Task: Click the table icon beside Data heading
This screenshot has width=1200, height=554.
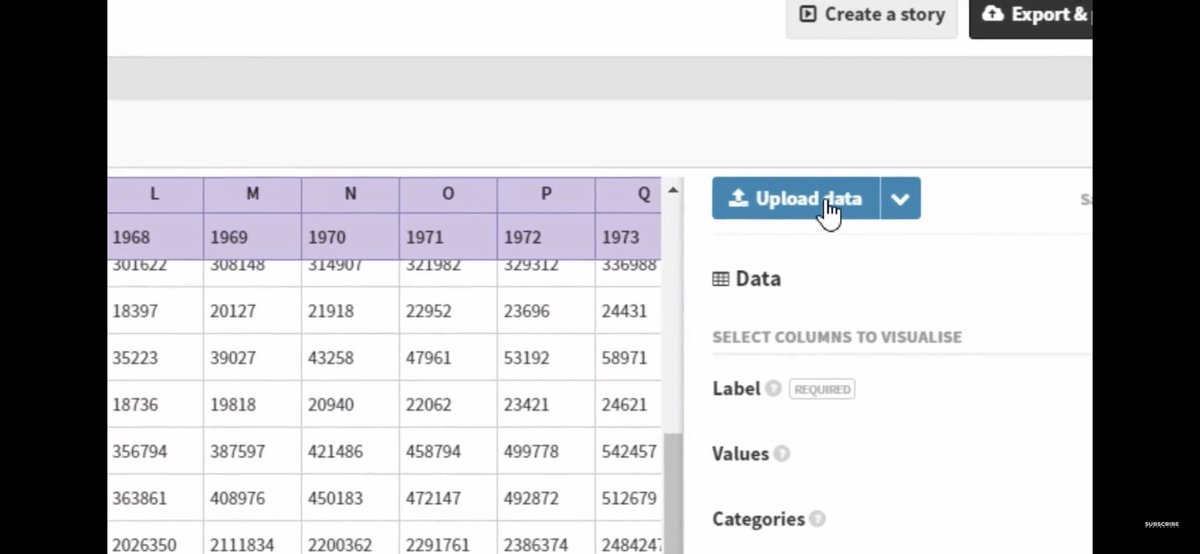Action: [x=720, y=279]
